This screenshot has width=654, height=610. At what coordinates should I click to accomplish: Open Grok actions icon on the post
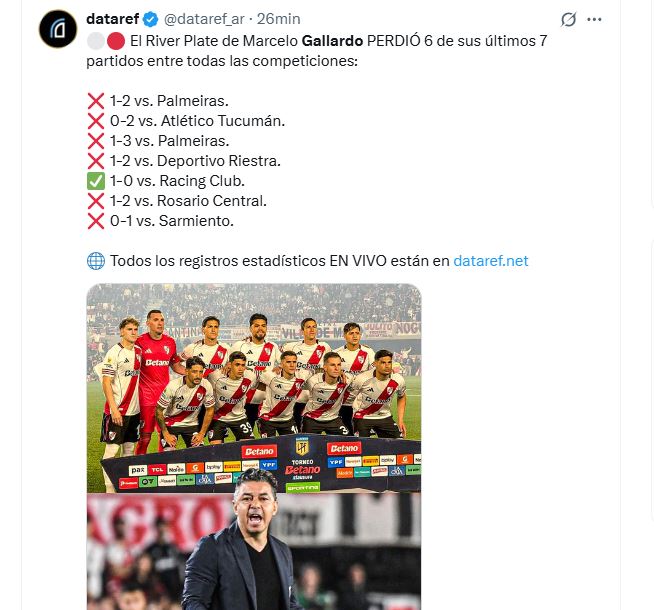(568, 19)
